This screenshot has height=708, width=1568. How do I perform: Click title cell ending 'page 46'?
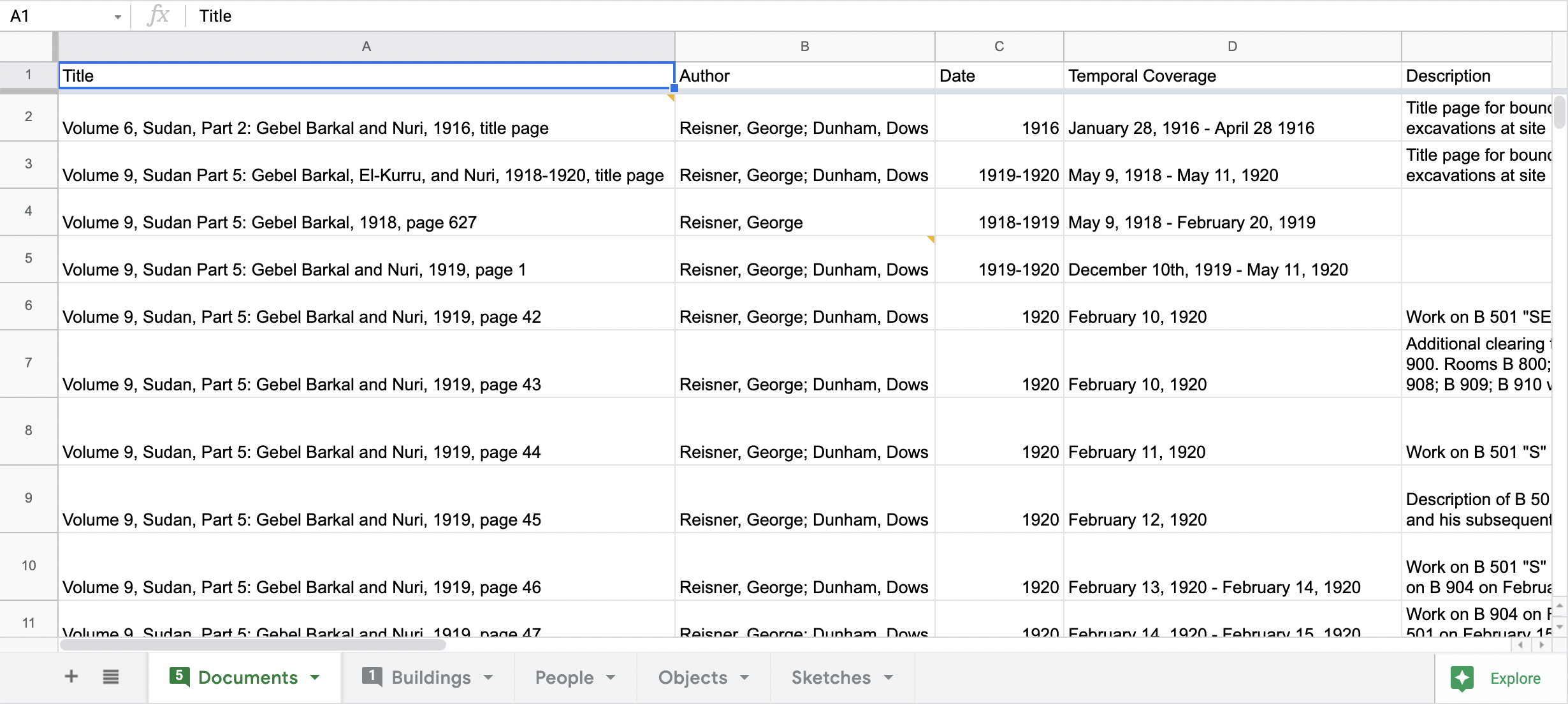pyautogui.click(x=367, y=566)
